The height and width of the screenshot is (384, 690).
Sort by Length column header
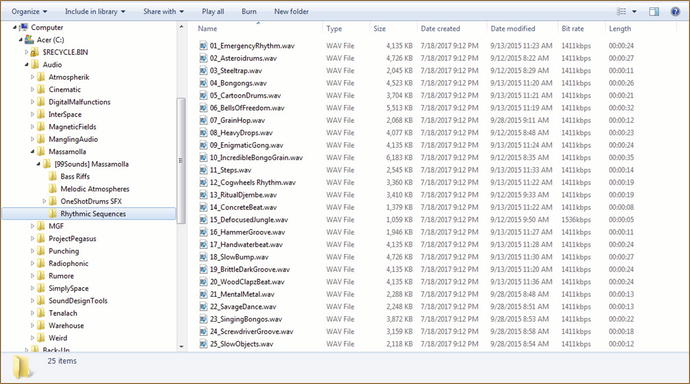(620, 29)
